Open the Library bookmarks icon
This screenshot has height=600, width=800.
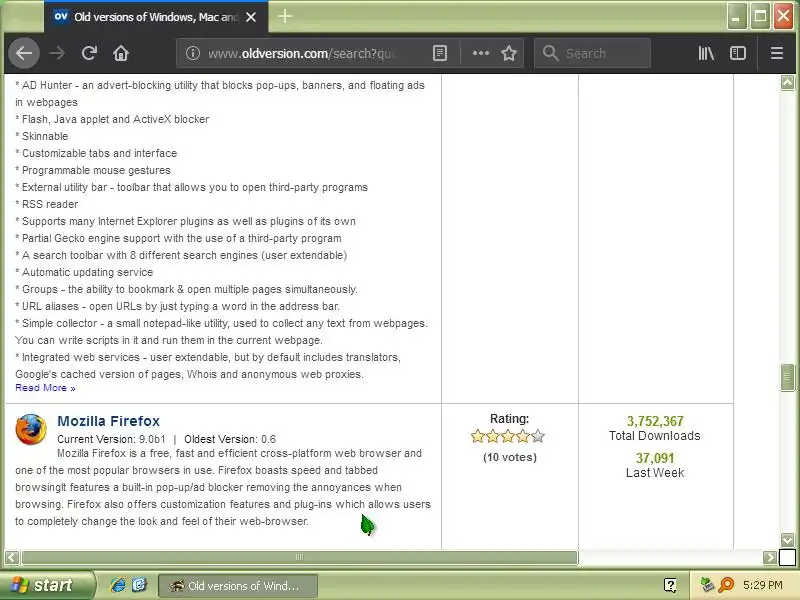pos(706,53)
